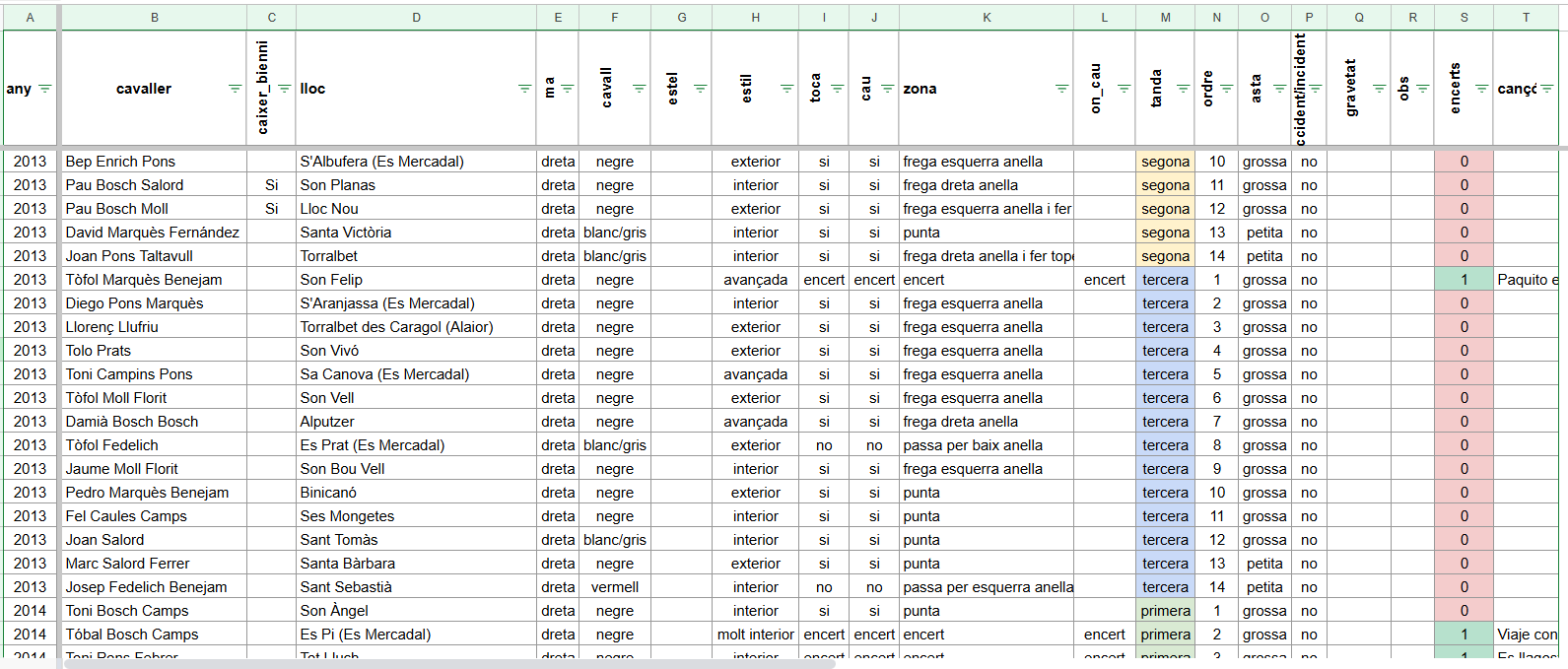Open filter for the cavall column
The width and height of the screenshot is (1568, 669).
639,89
